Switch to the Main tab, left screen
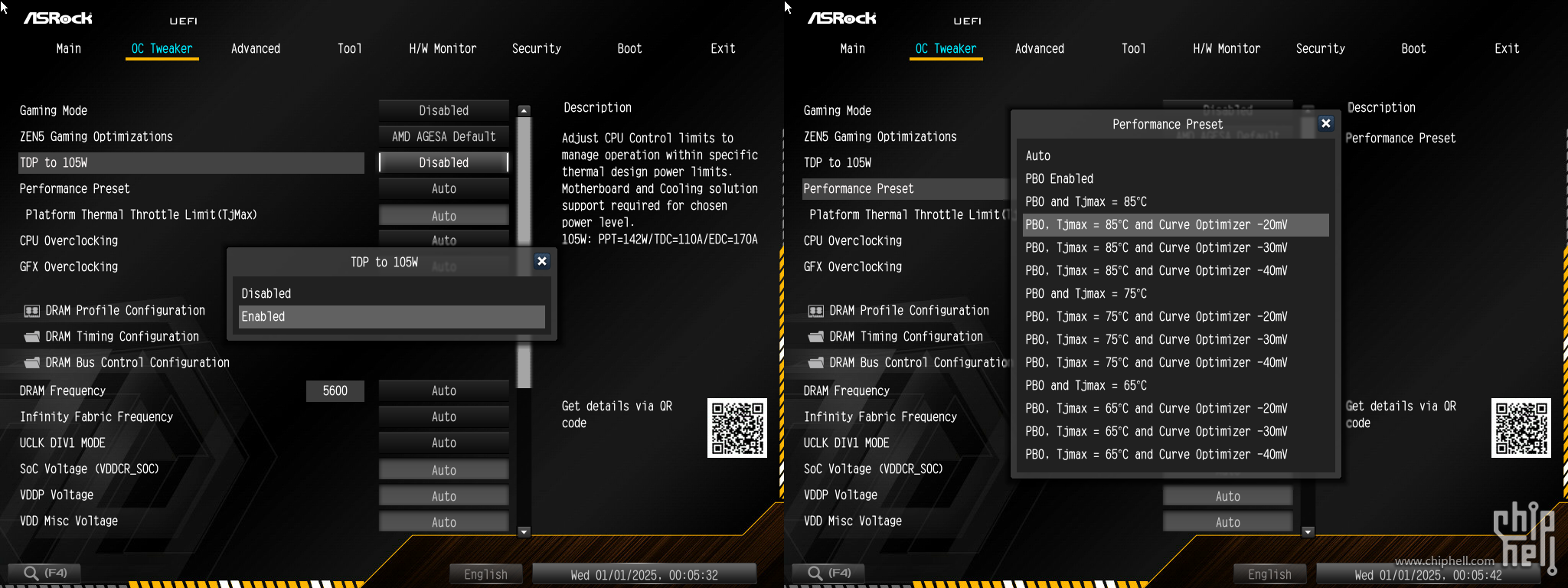This screenshot has width=1568, height=588. [69, 48]
